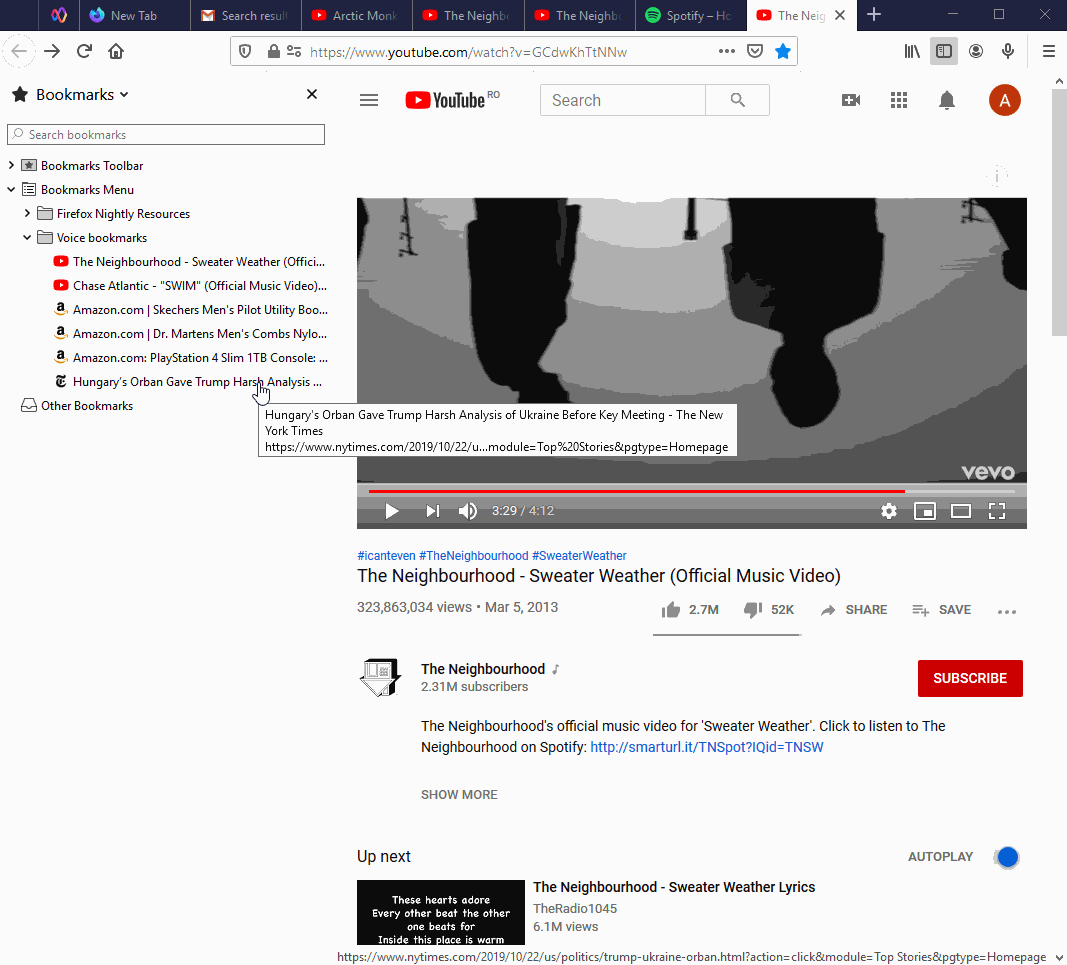Viewport: 1067px width, 965px height.
Task: Switch to the New Tab tab
Action: [135, 15]
